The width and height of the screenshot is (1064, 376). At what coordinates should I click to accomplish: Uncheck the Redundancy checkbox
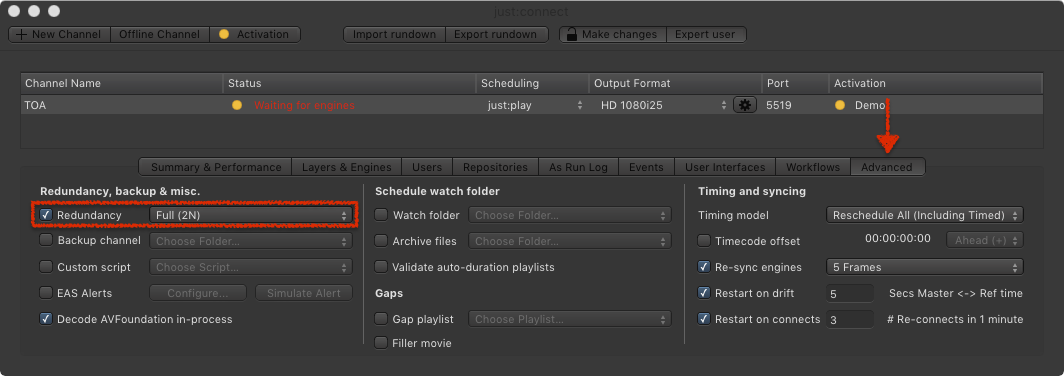(46, 214)
